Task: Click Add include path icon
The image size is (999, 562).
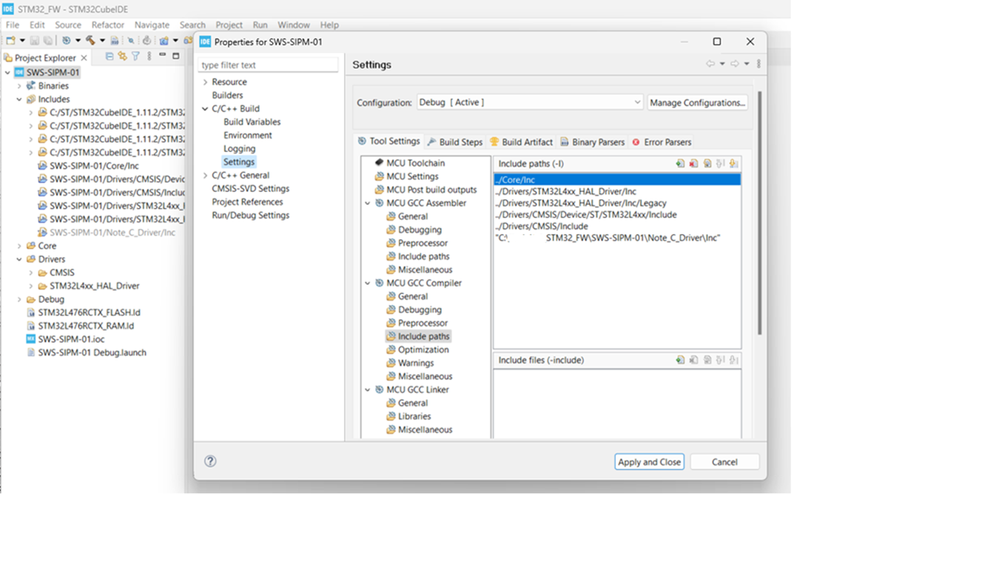Action: point(680,164)
